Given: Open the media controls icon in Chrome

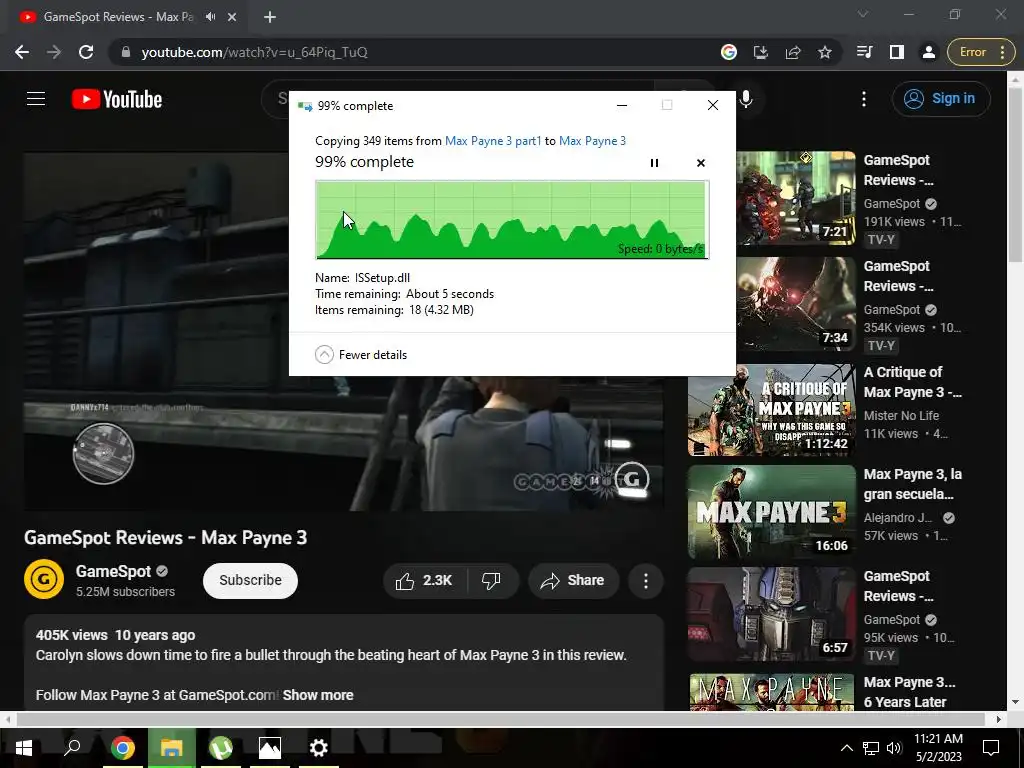Looking at the screenshot, I should click(x=865, y=52).
